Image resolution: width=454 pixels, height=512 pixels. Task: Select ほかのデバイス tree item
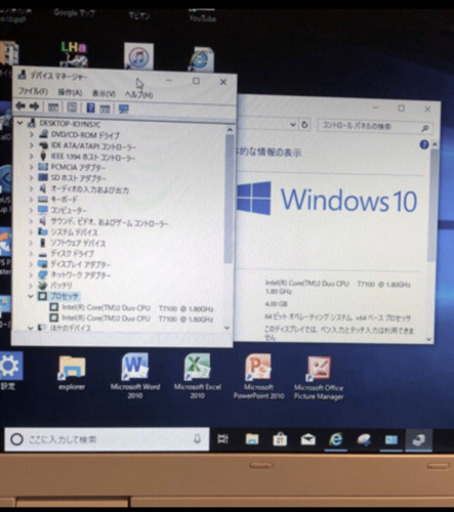point(70,328)
